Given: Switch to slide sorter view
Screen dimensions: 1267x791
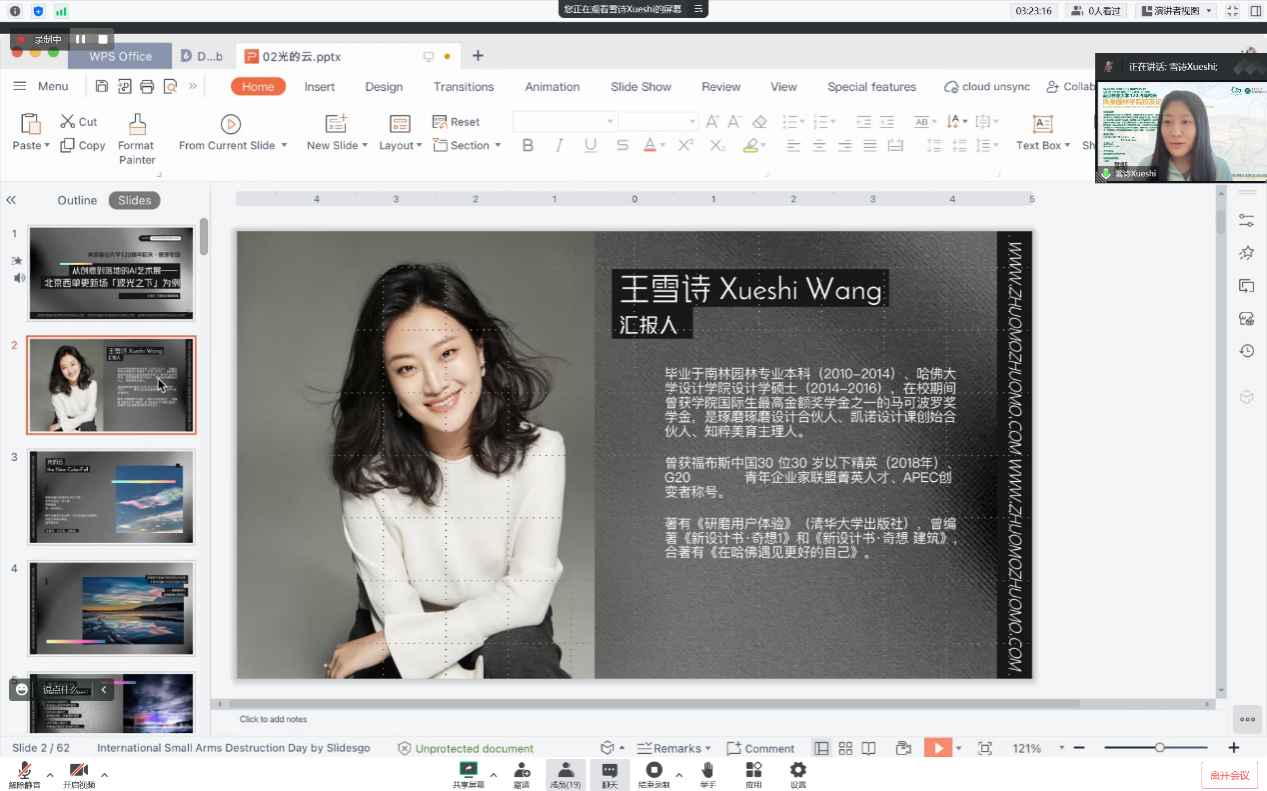Looking at the screenshot, I should [x=845, y=748].
